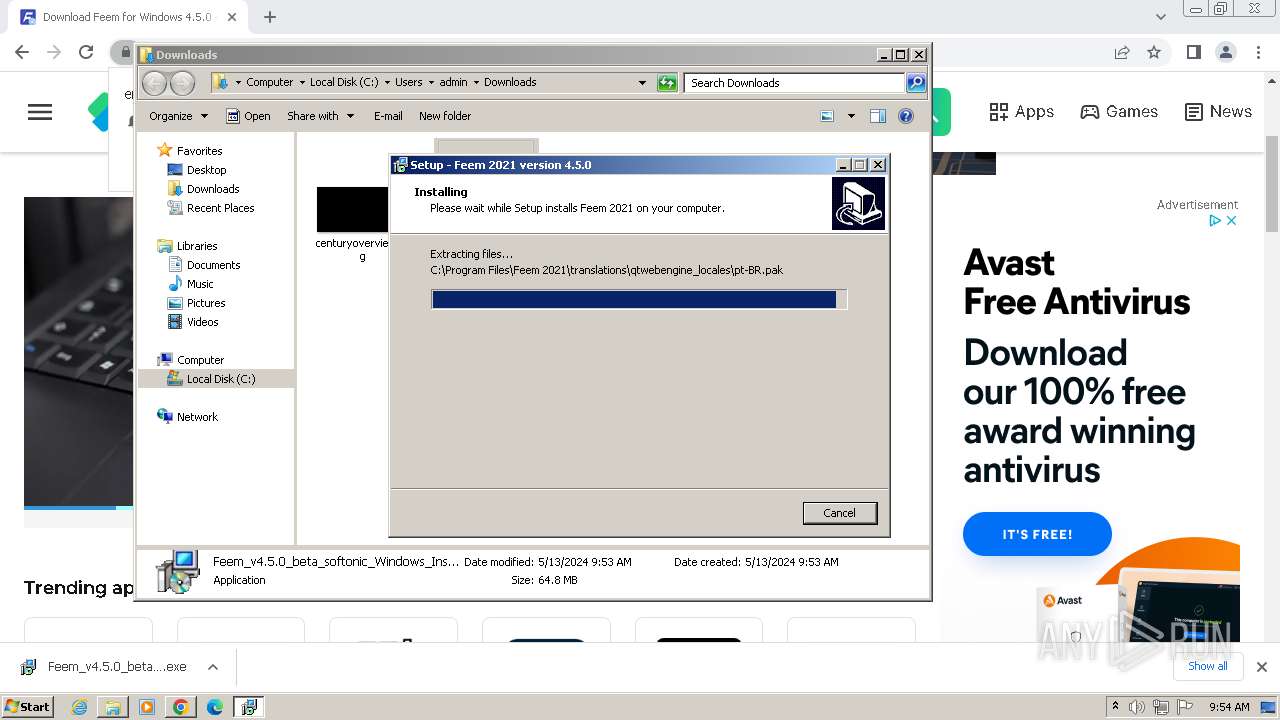The height and width of the screenshot is (720, 1280).
Task: Click E-mail in explorer toolbar
Action: [x=388, y=116]
